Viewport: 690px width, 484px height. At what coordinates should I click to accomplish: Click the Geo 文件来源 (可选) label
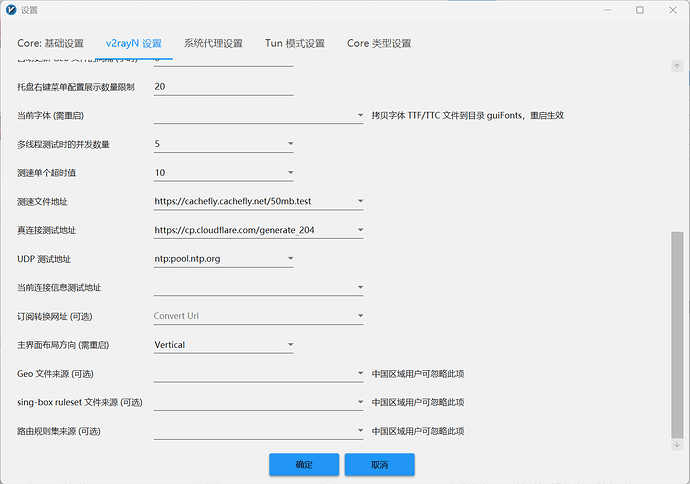[55, 374]
